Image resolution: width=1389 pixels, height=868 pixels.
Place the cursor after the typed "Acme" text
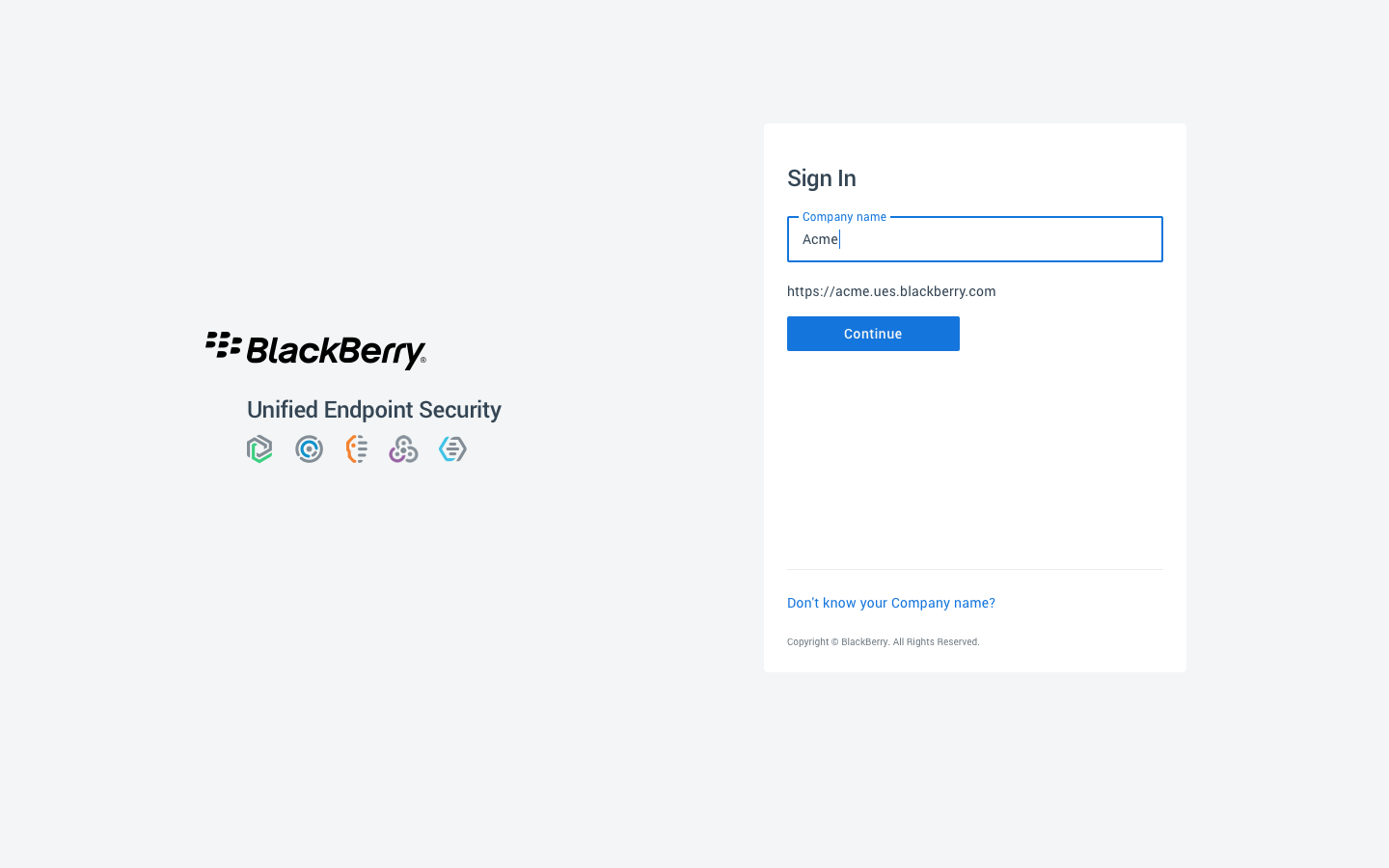coord(840,239)
